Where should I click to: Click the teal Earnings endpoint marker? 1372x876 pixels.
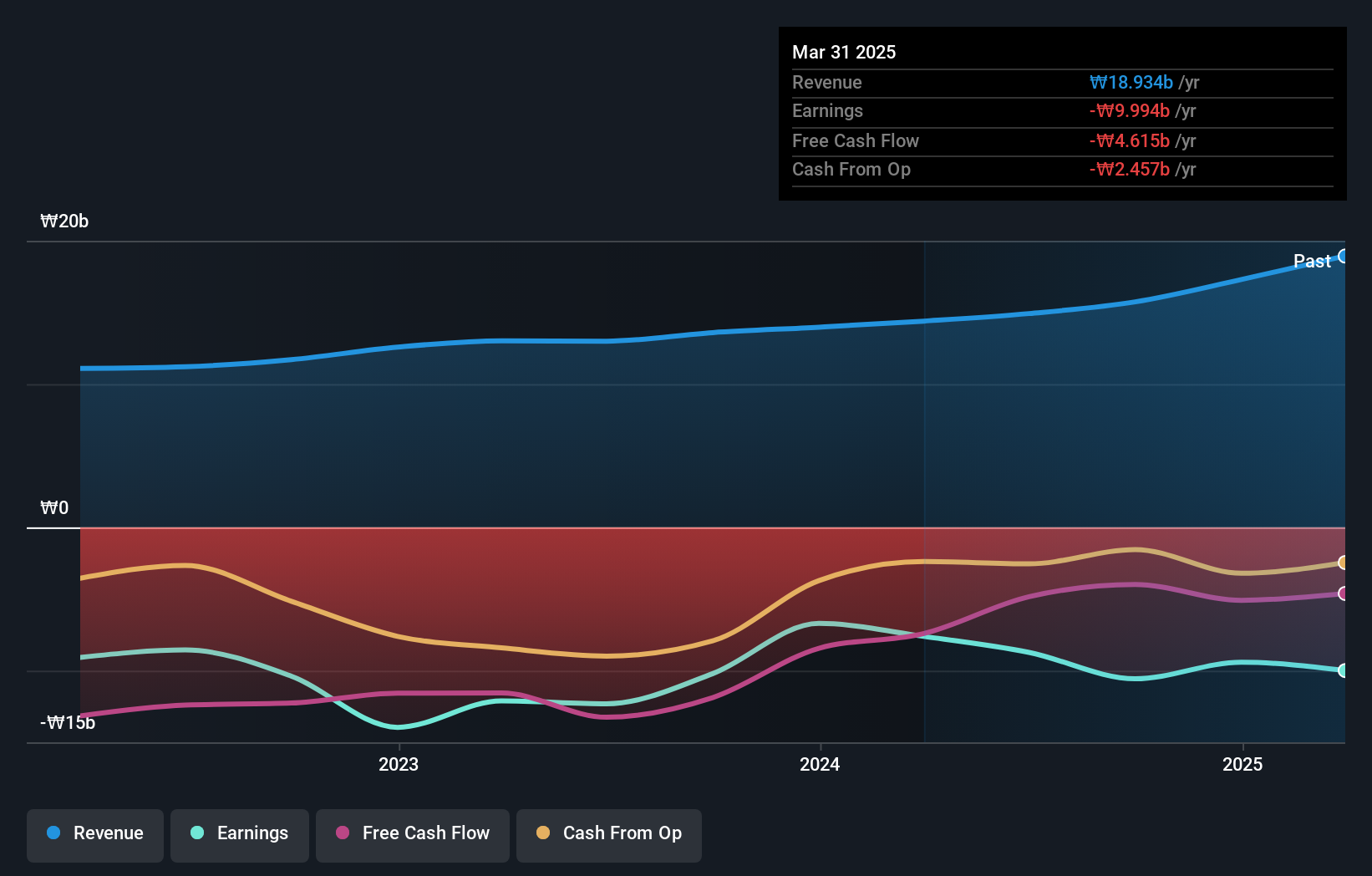[x=1343, y=670]
